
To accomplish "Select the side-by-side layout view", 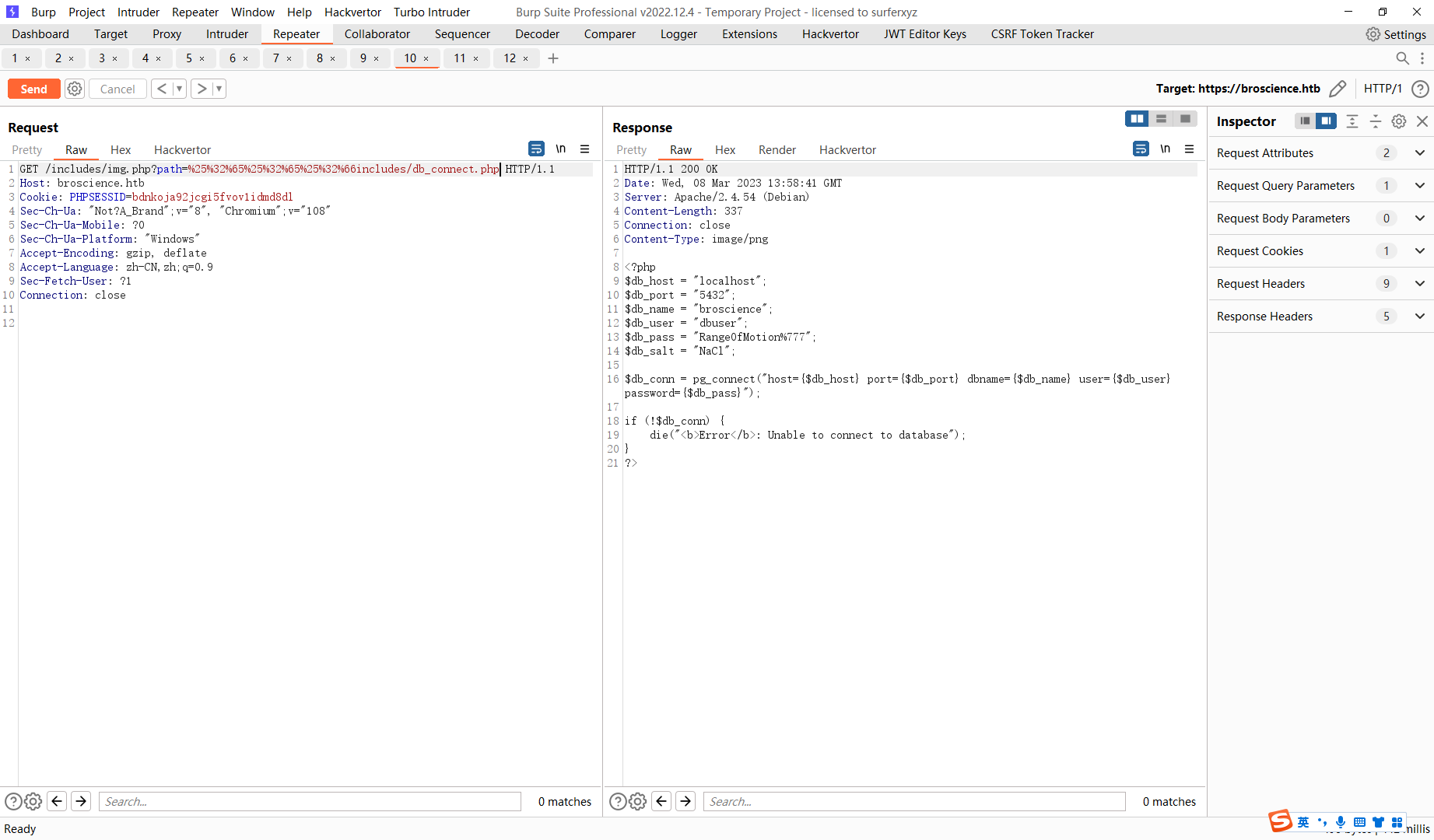I will click(1137, 118).
